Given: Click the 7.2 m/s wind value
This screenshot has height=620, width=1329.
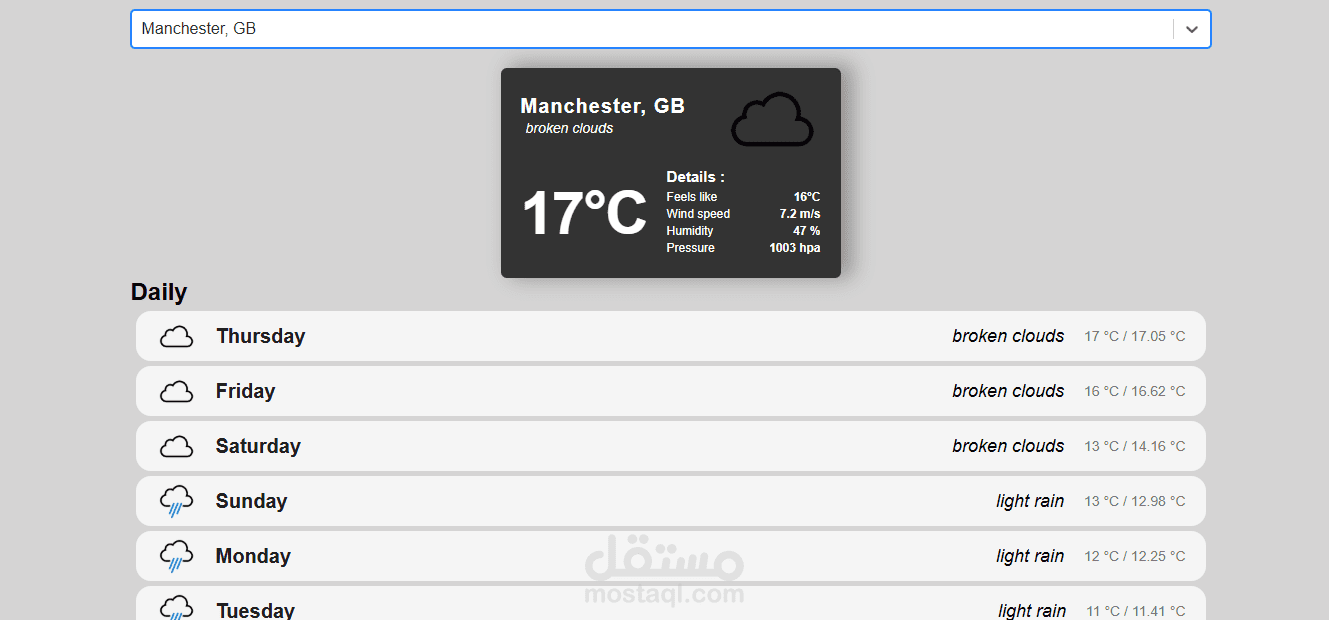Looking at the screenshot, I should pos(800,214).
